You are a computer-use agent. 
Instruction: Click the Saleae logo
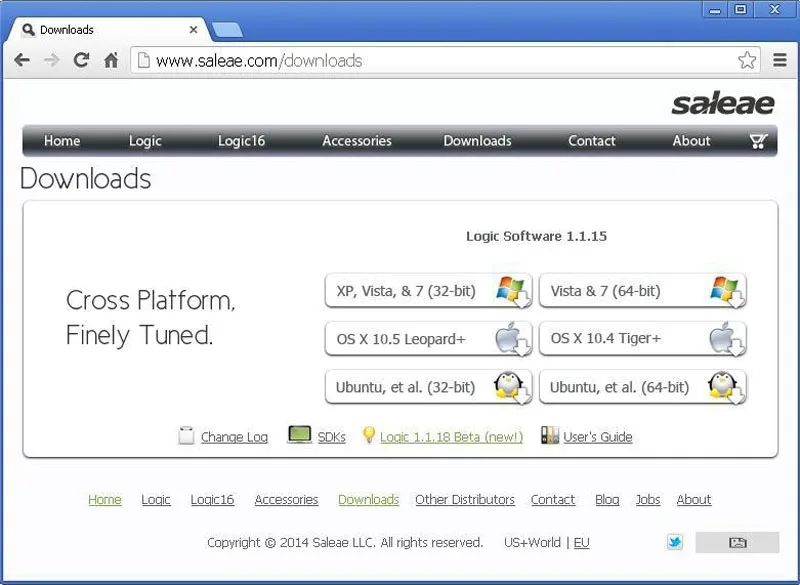pos(723,104)
